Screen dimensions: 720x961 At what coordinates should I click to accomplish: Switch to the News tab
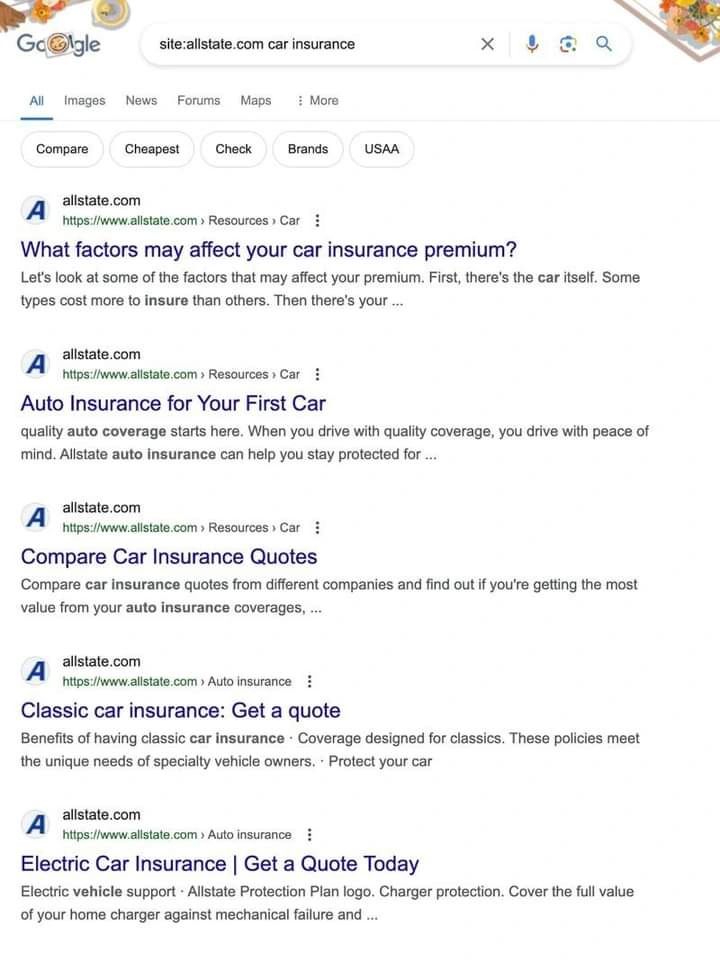click(141, 101)
